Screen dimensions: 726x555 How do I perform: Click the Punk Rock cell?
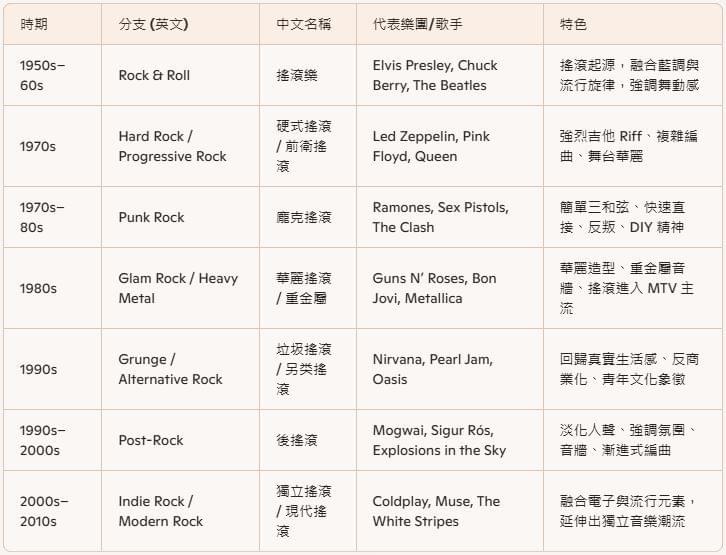tap(181, 217)
